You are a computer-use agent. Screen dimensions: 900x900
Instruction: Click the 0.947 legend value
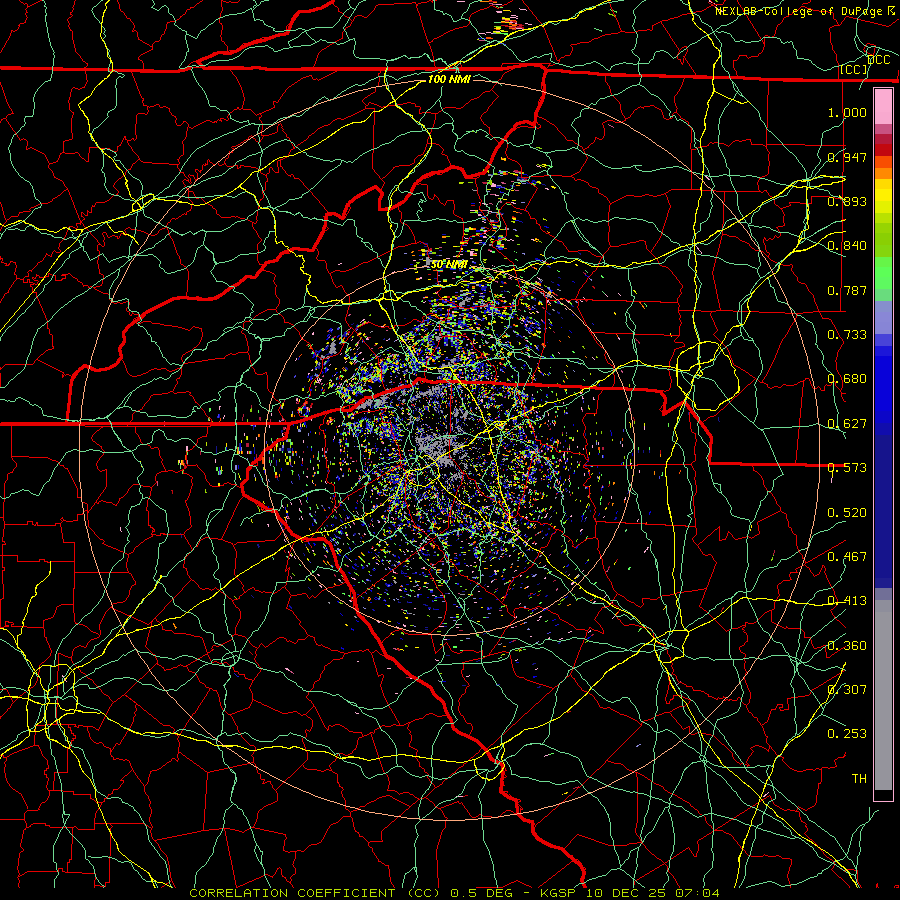pyautogui.click(x=847, y=157)
